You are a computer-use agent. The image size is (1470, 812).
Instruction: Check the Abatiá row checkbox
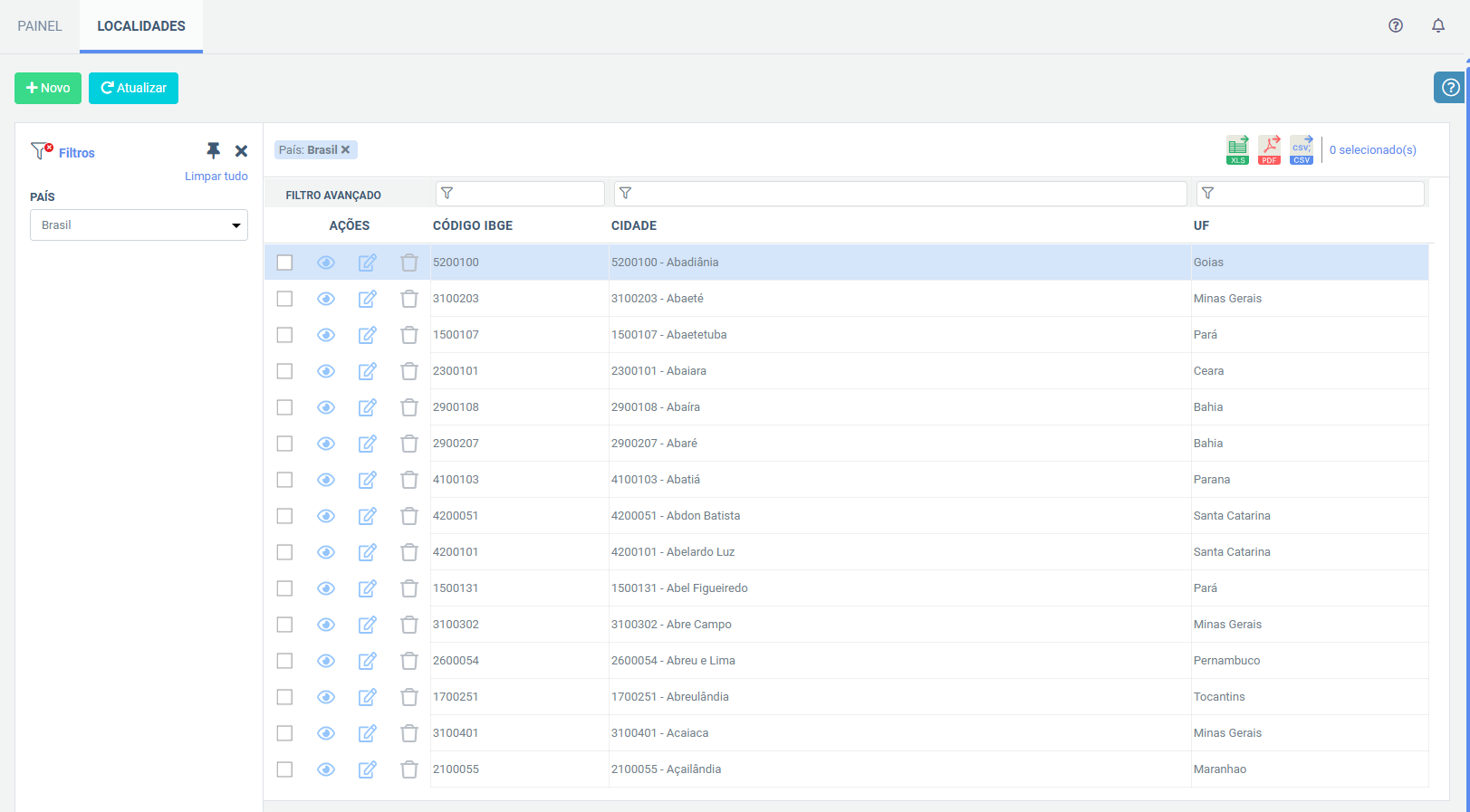[x=284, y=480]
